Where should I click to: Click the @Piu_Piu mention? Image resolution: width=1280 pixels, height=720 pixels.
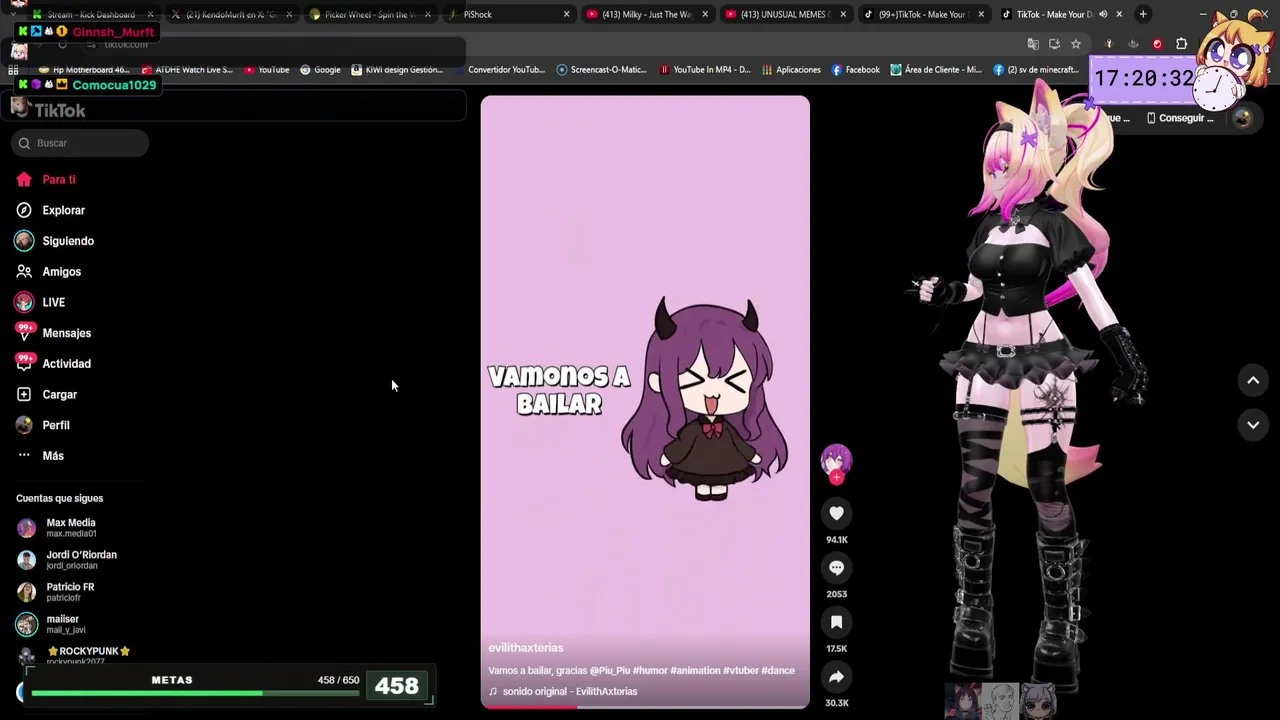click(610, 671)
